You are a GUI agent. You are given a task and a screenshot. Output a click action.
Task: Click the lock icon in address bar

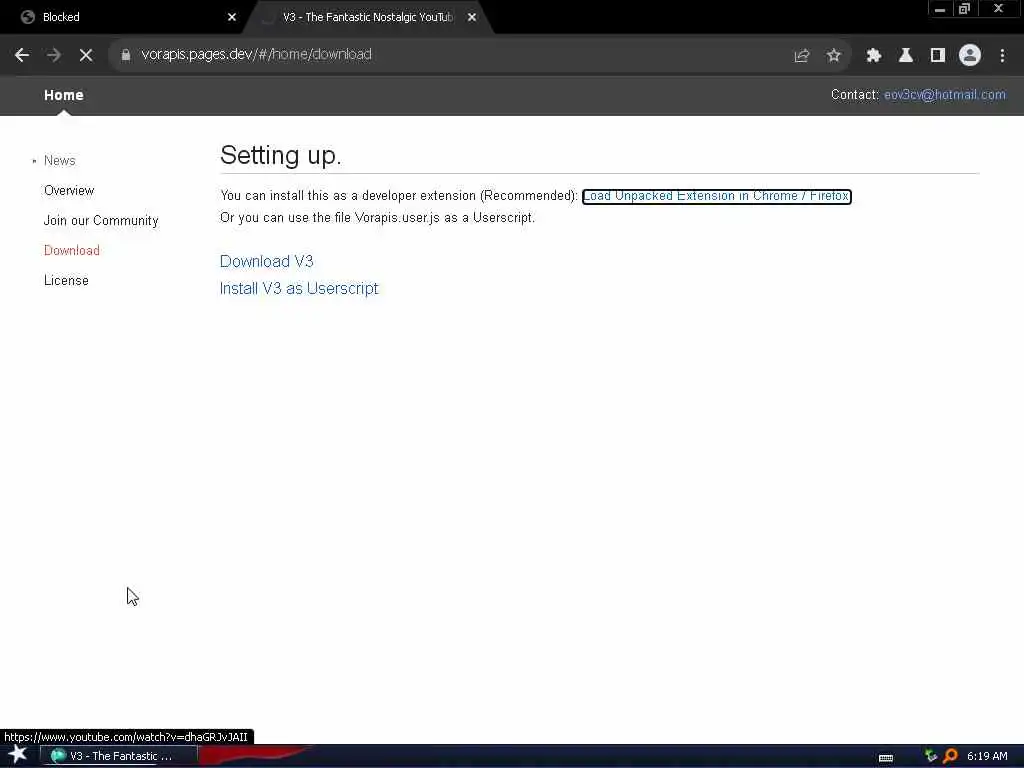(126, 55)
